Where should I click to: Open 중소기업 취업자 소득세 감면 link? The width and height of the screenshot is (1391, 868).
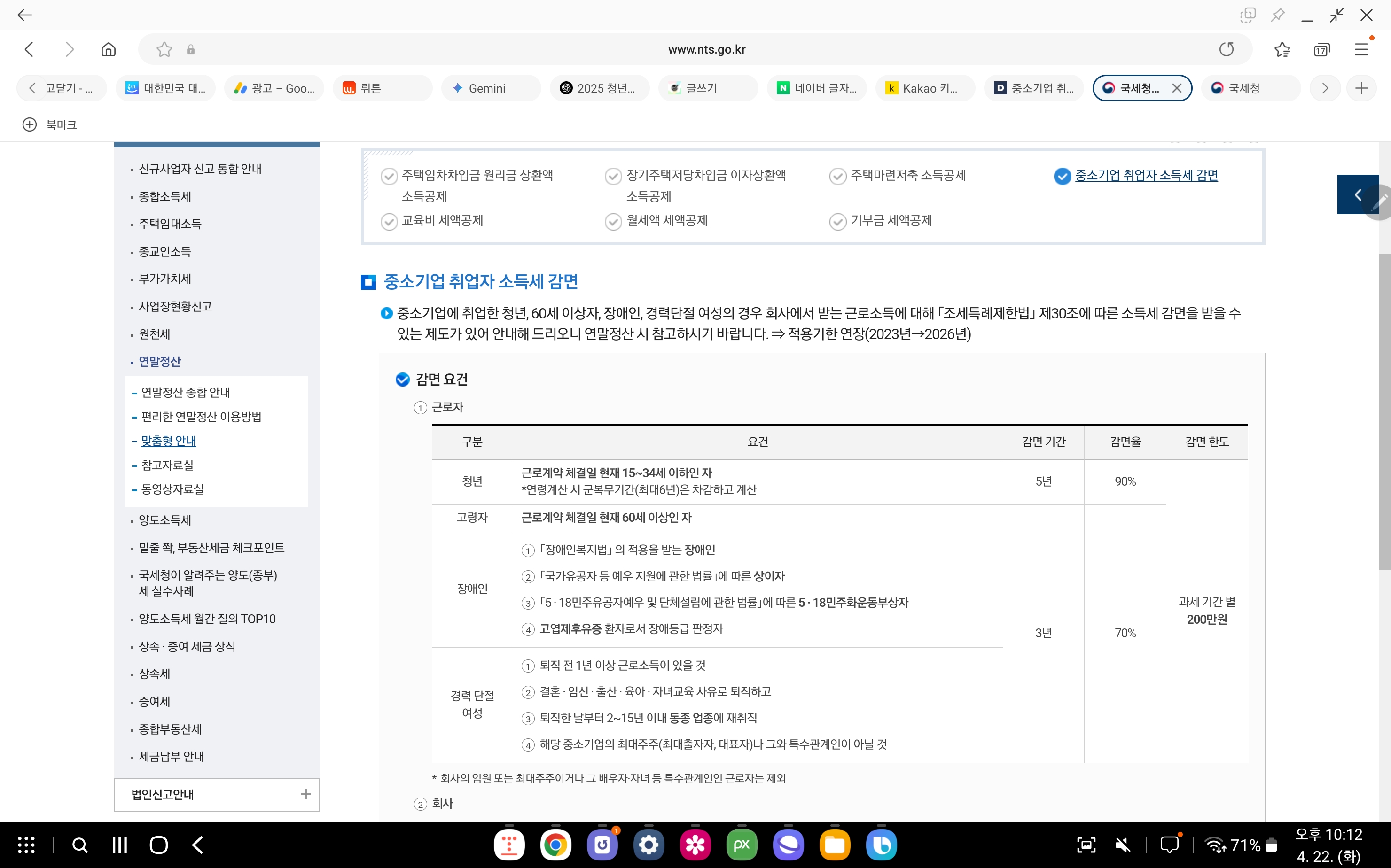pyautogui.click(x=1146, y=175)
